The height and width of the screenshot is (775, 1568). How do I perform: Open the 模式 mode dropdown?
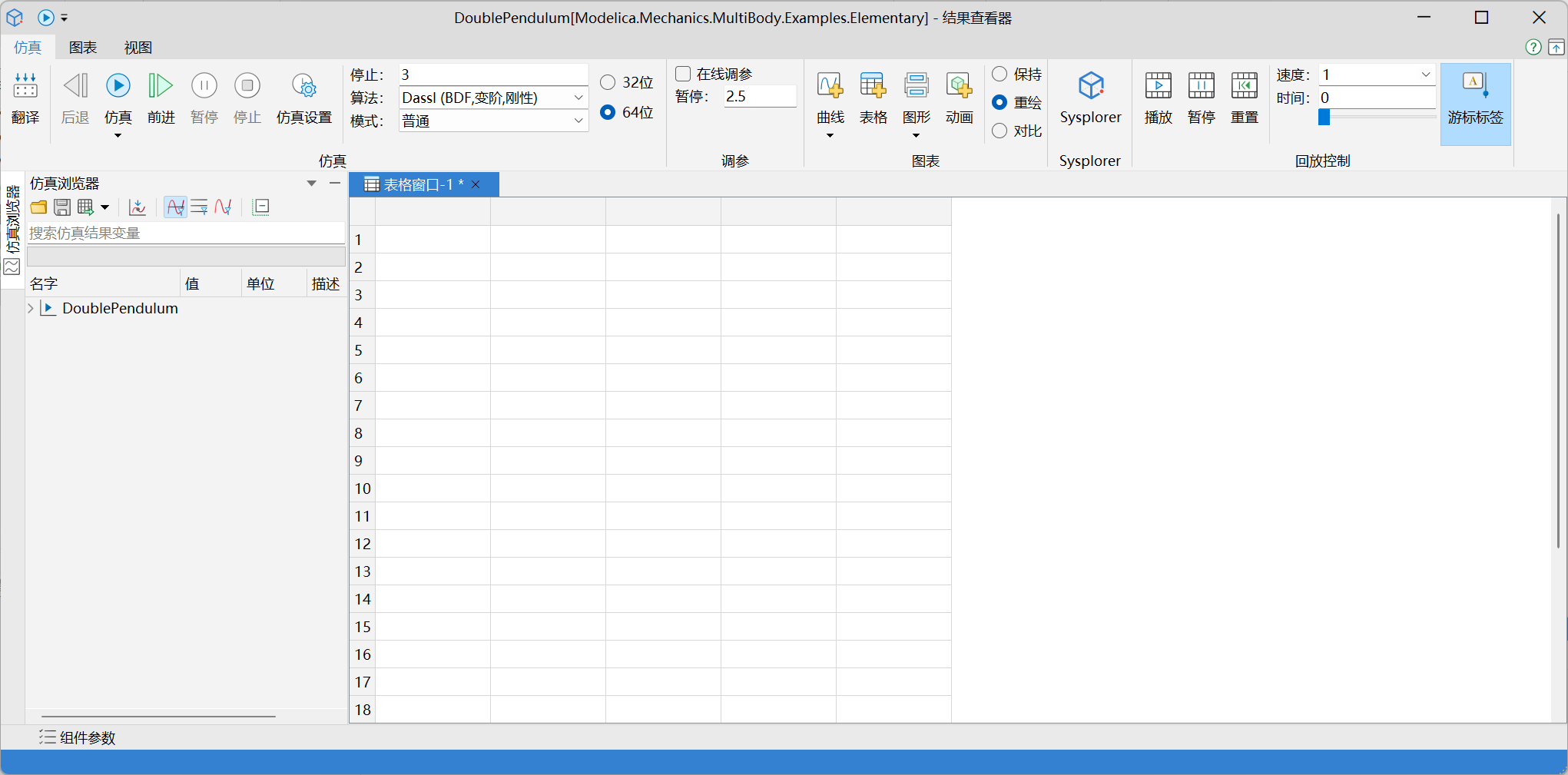click(578, 121)
